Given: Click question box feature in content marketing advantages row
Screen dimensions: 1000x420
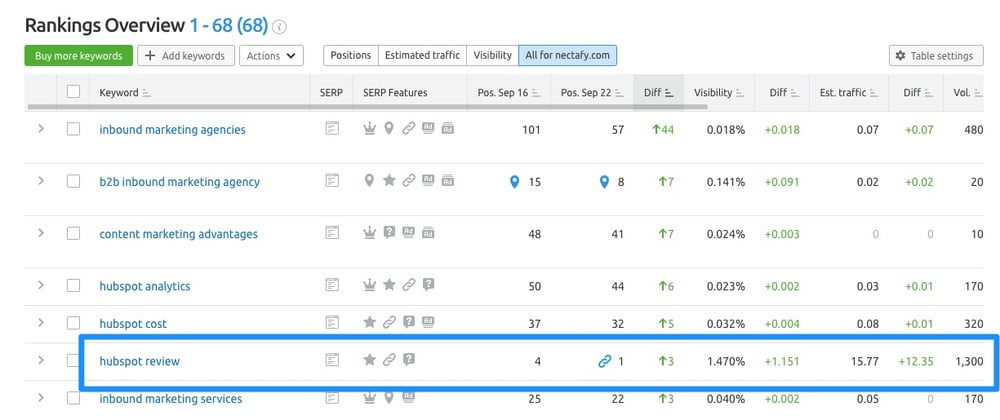Looking at the screenshot, I should (389, 233).
